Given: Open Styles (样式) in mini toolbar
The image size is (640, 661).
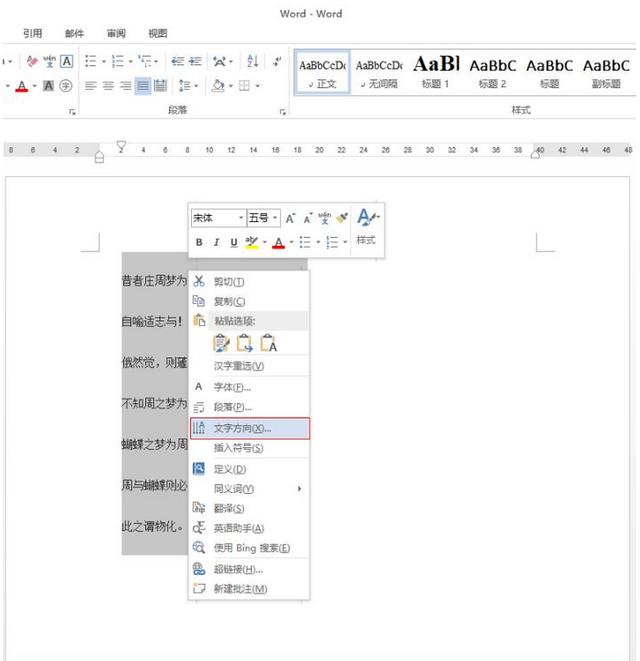Looking at the screenshot, I should pos(366,226).
